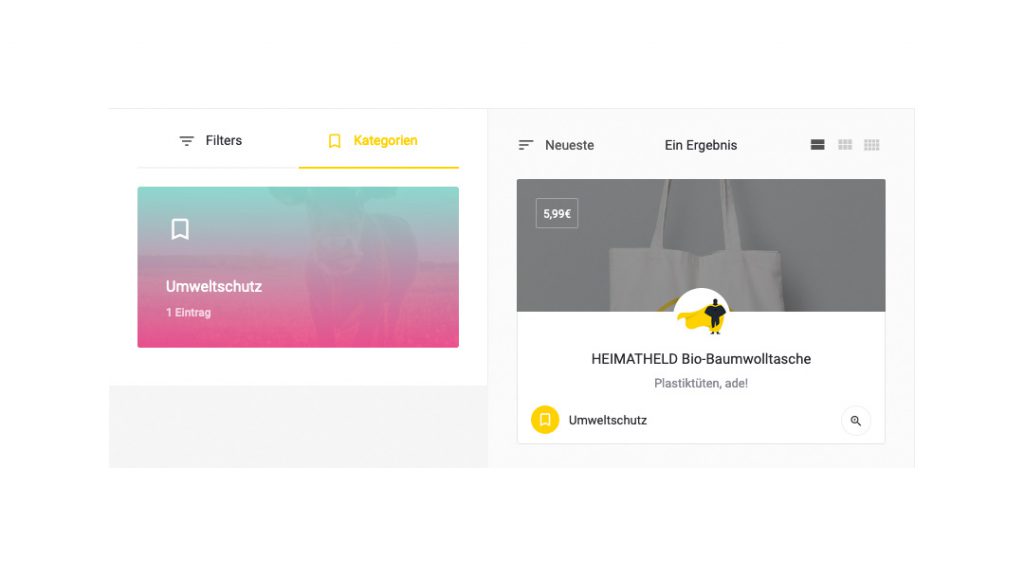Click the 1 Eintrag label
The image size is (1024, 576).
click(x=188, y=313)
